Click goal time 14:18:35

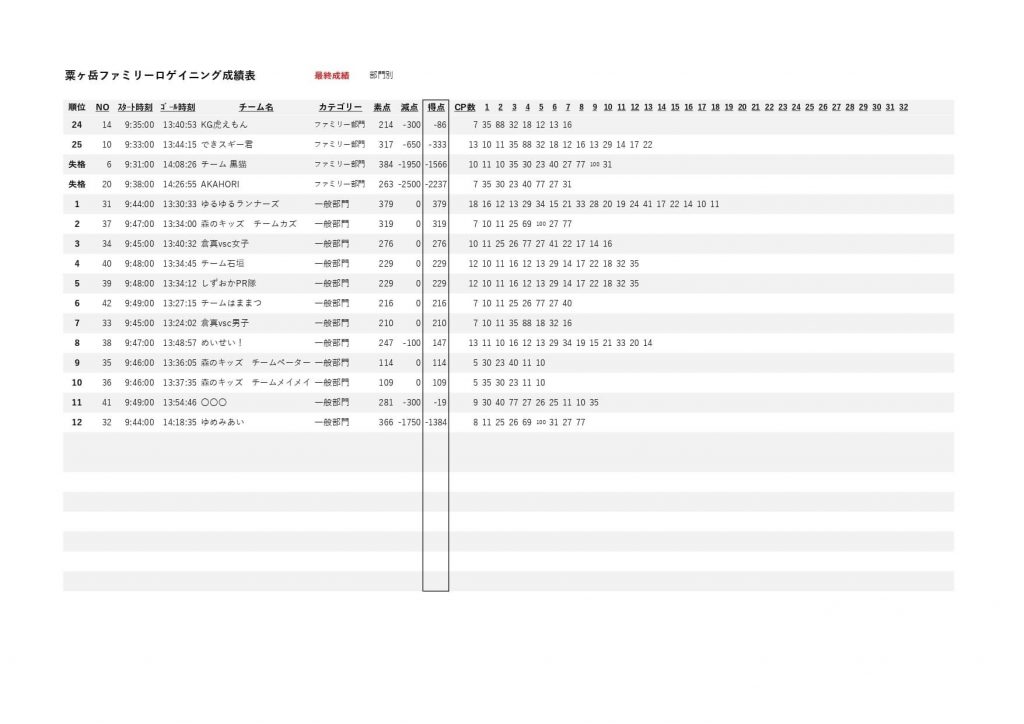pyautogui.click(x=180, y=422)
